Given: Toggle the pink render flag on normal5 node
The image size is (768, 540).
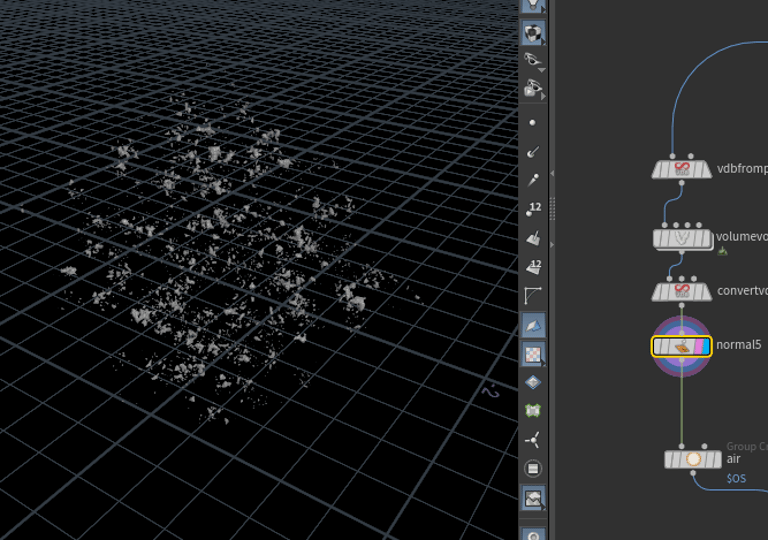Looking at the screenshot, I should point(698,346).
